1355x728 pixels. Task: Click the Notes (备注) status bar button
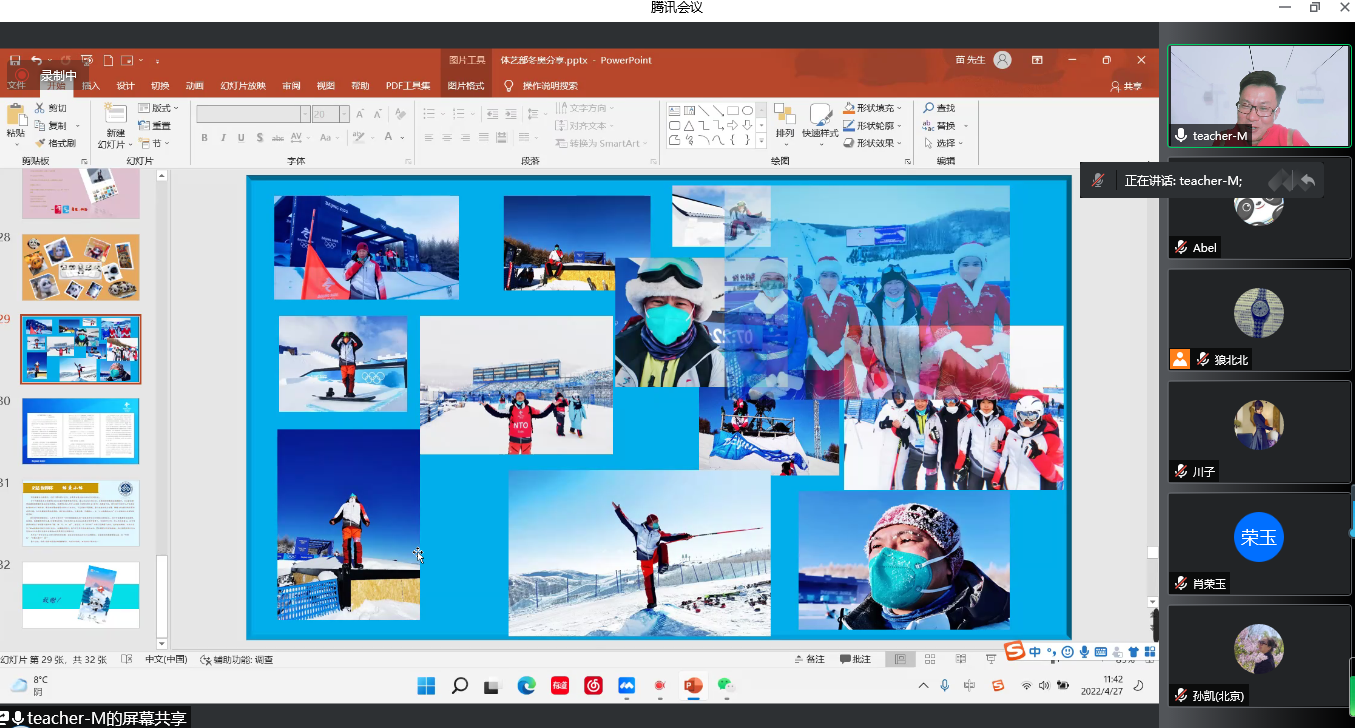tap(810, 659)
